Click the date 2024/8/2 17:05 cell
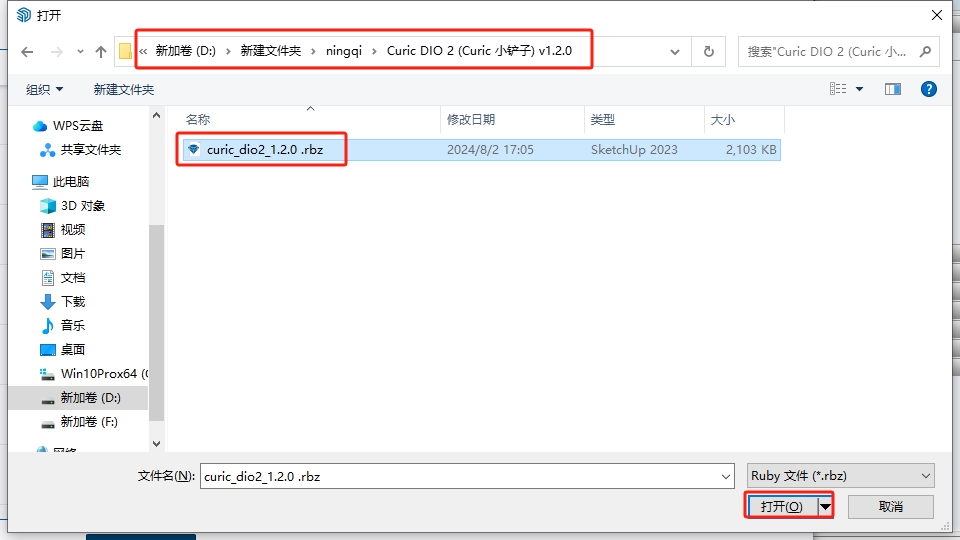The image size is (960, 540). (490, 150)
